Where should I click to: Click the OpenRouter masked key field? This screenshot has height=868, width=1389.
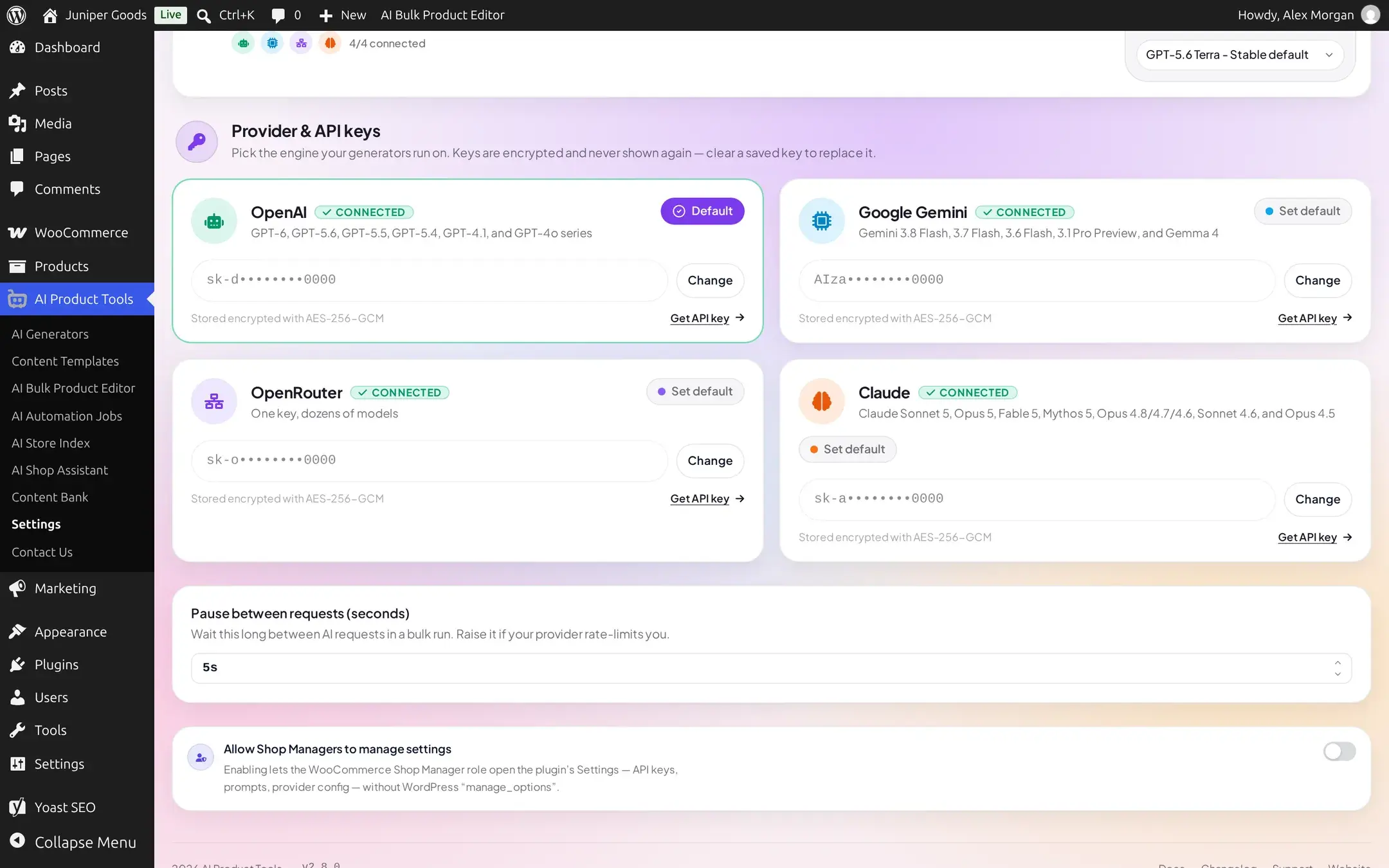(430, 460)
